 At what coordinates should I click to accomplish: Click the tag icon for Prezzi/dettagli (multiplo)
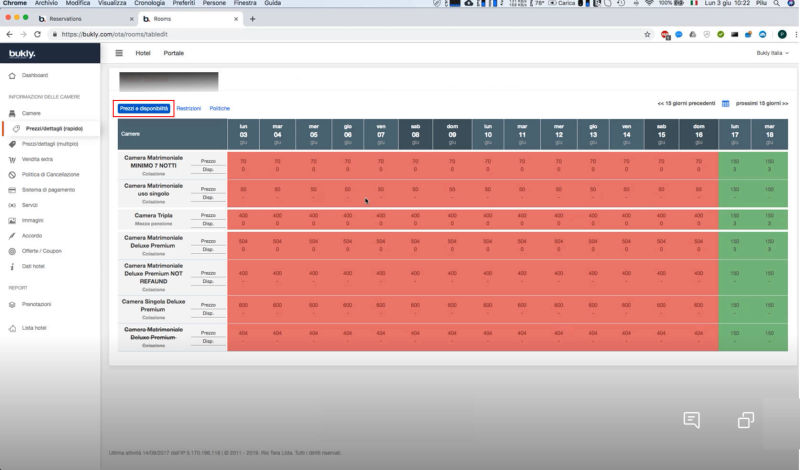[12, 144]
